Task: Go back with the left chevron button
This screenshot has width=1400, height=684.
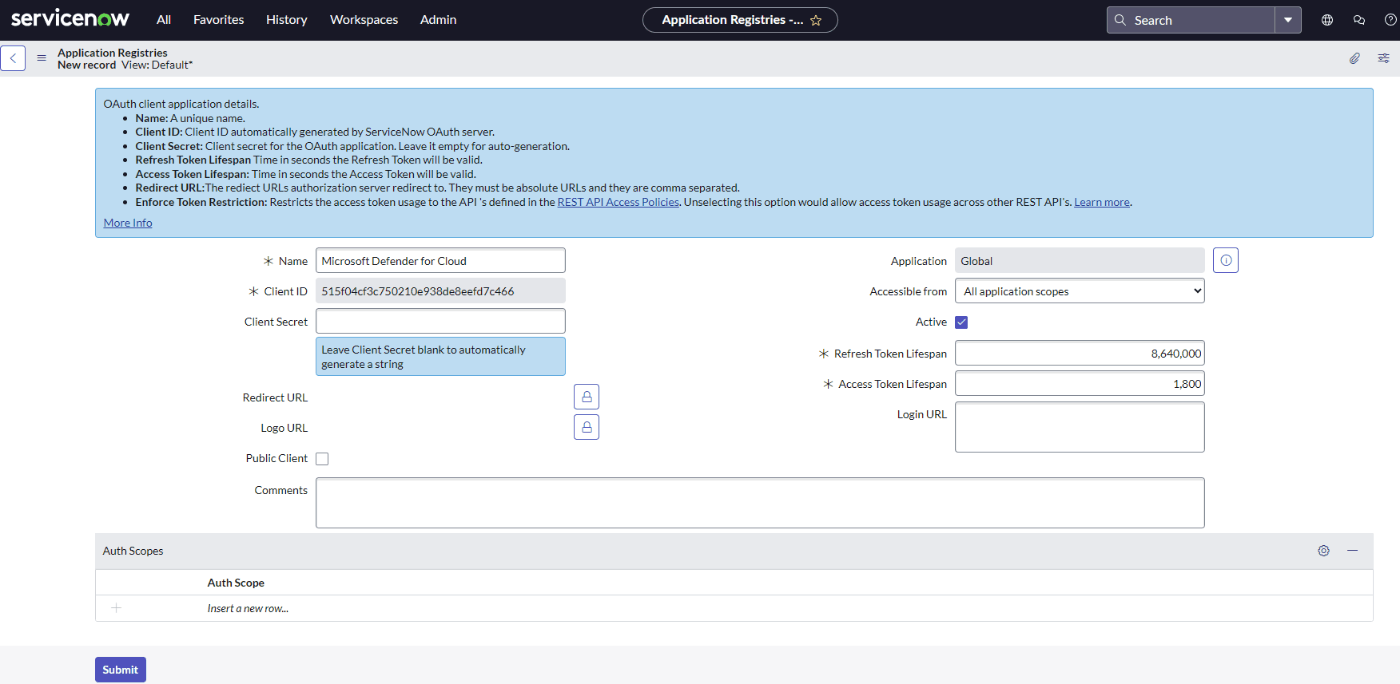Action: click(x=13, y=58)
